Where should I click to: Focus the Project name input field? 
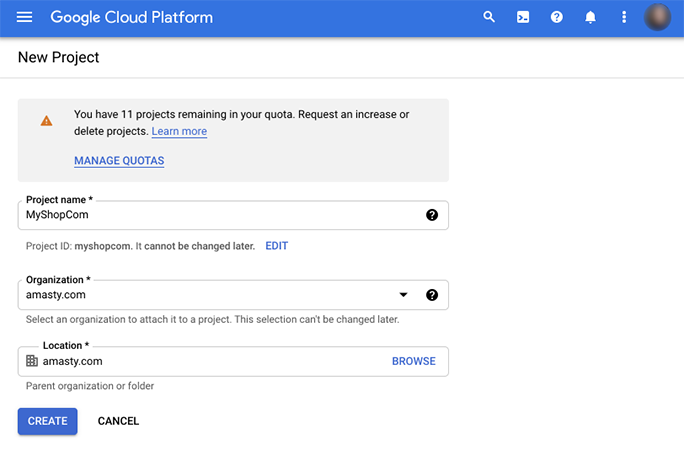(233, 215)
